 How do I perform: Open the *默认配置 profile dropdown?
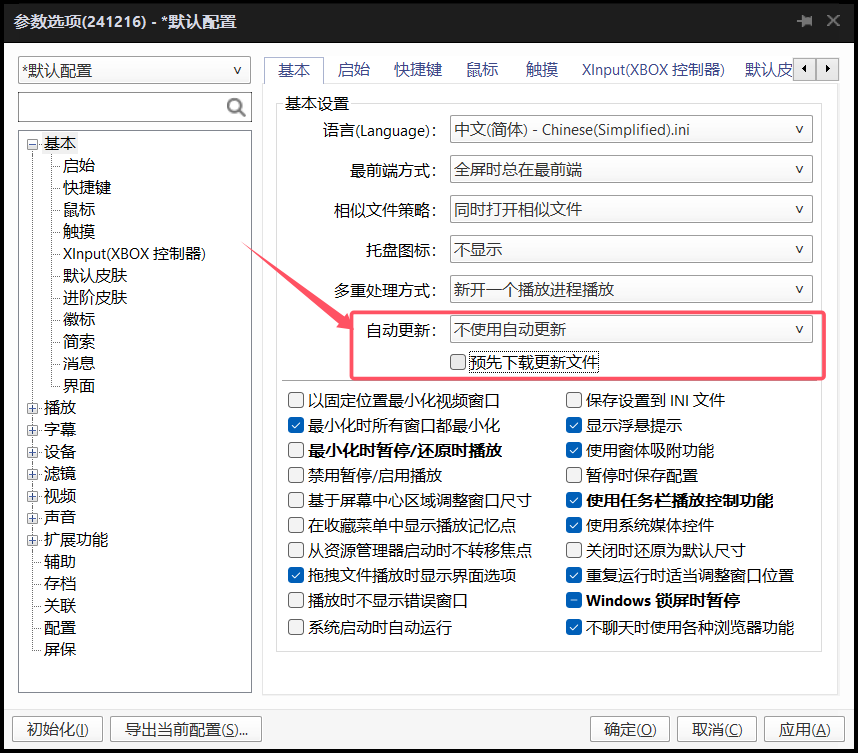tap(134, 71)
